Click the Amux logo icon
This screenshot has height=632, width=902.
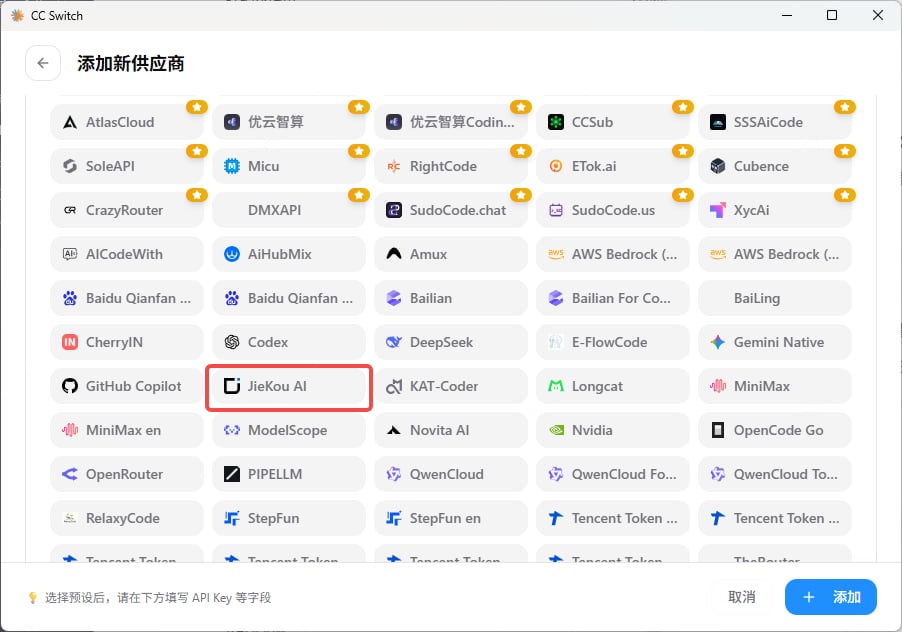(393, 254)
